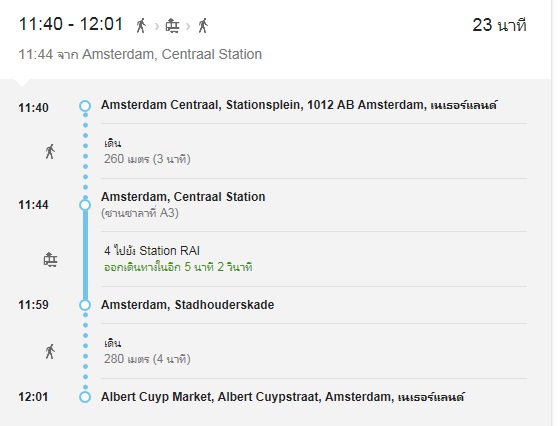Select the 12:01 Albert Cuyp Market stop marker
This screenshot has height=426, width=560.
click(x=85, y=397)
